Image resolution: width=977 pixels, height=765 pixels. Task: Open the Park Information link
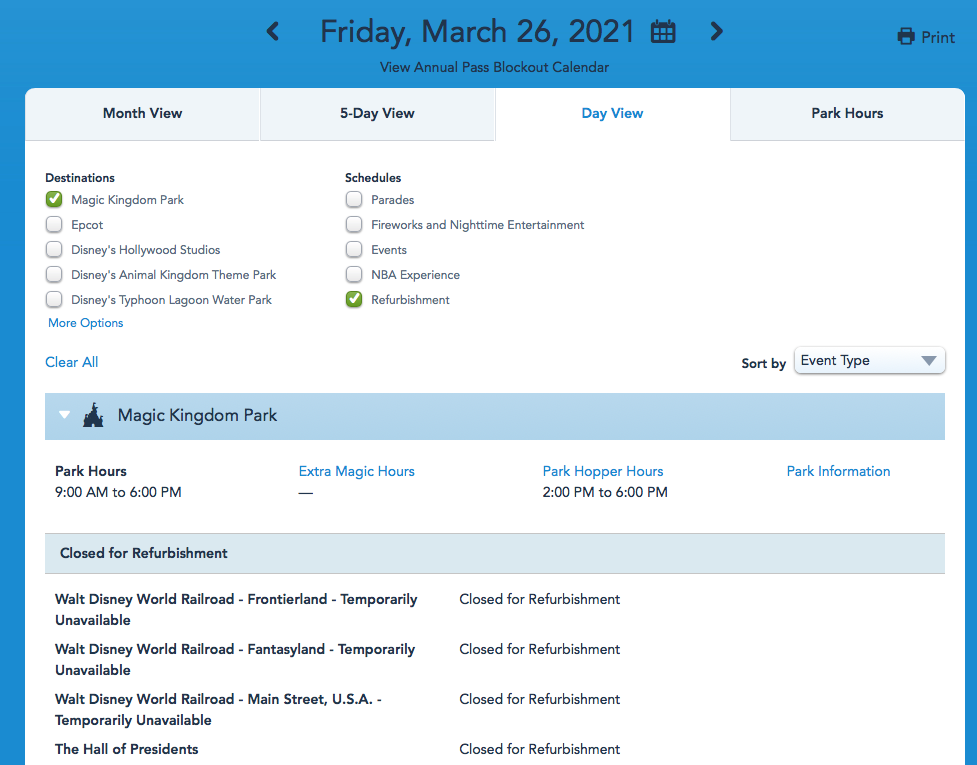(838, 471)
